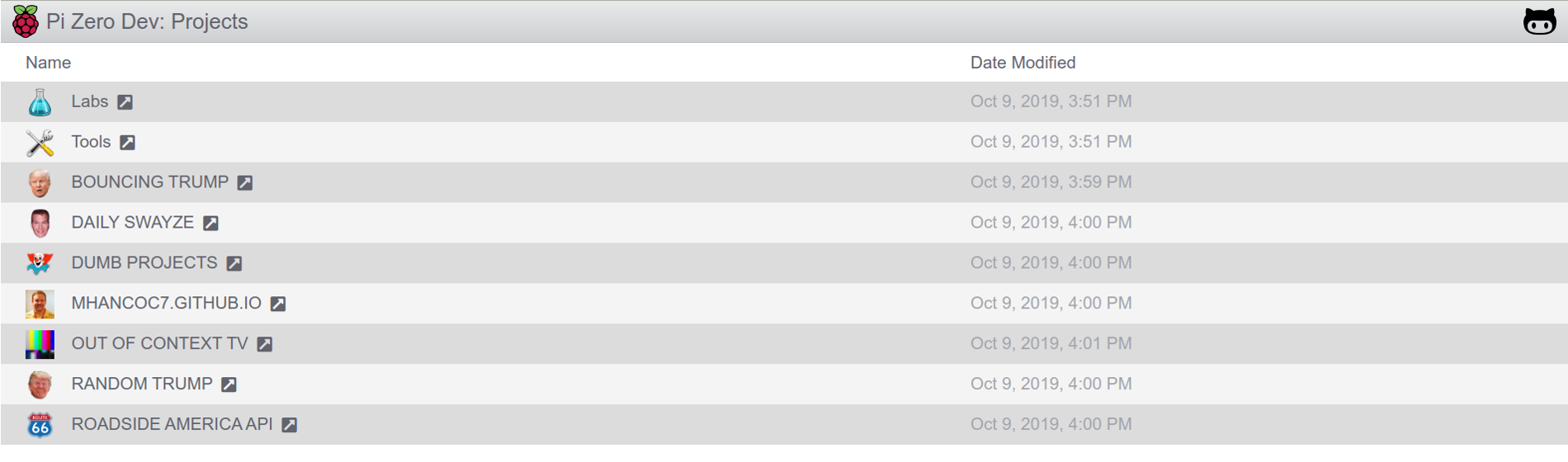
Task: Click the Pi Zero Dev: Projects title
Action: coord(147,21)
